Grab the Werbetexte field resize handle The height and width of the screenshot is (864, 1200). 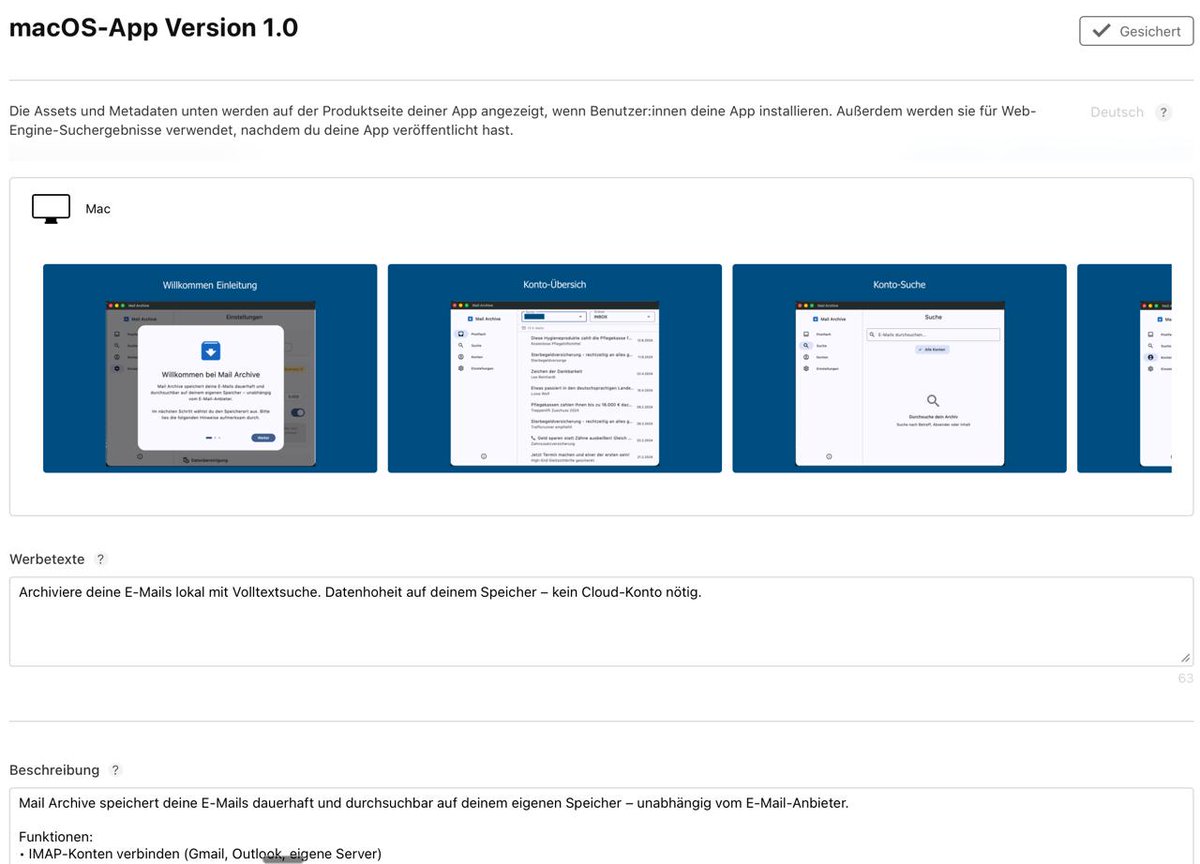(1185, 658)
